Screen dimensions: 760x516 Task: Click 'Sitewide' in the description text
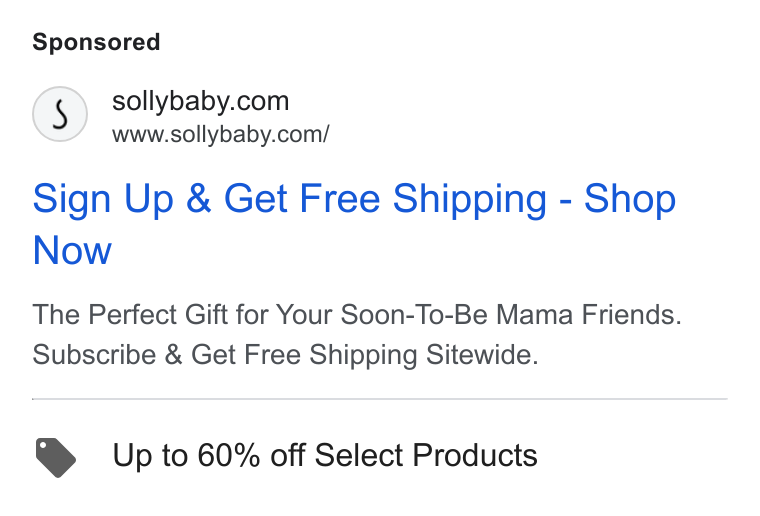(482, 355)
